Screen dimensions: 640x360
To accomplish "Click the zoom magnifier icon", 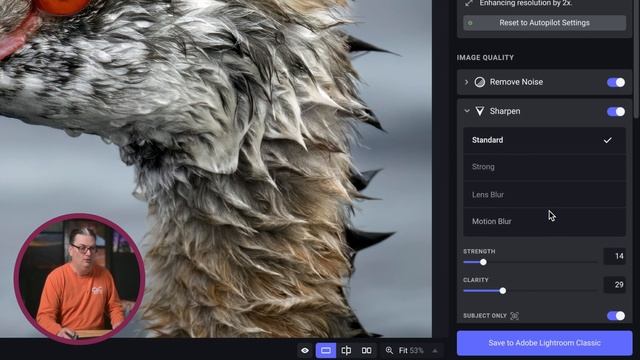I will pos(389,350).
